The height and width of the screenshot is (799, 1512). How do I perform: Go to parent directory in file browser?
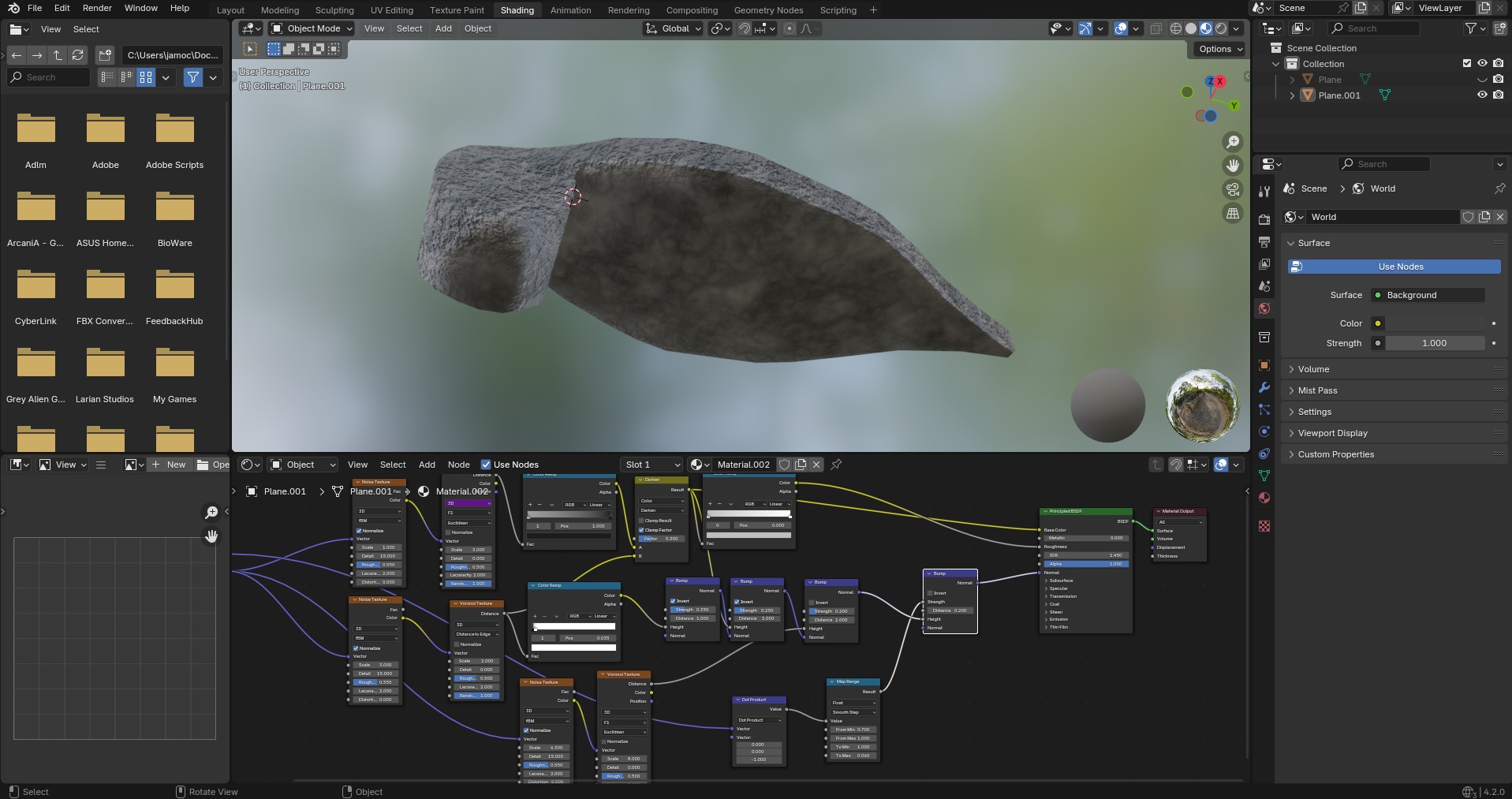coord(58,55)
